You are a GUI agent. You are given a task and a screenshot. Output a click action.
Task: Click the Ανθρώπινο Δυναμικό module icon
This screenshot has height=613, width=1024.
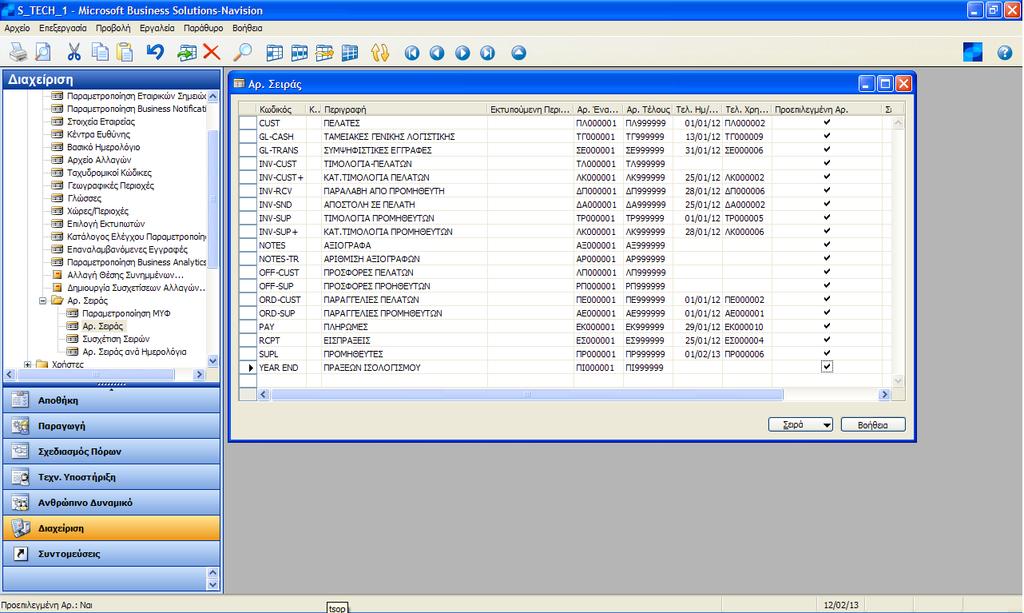(x=20, y=503)
